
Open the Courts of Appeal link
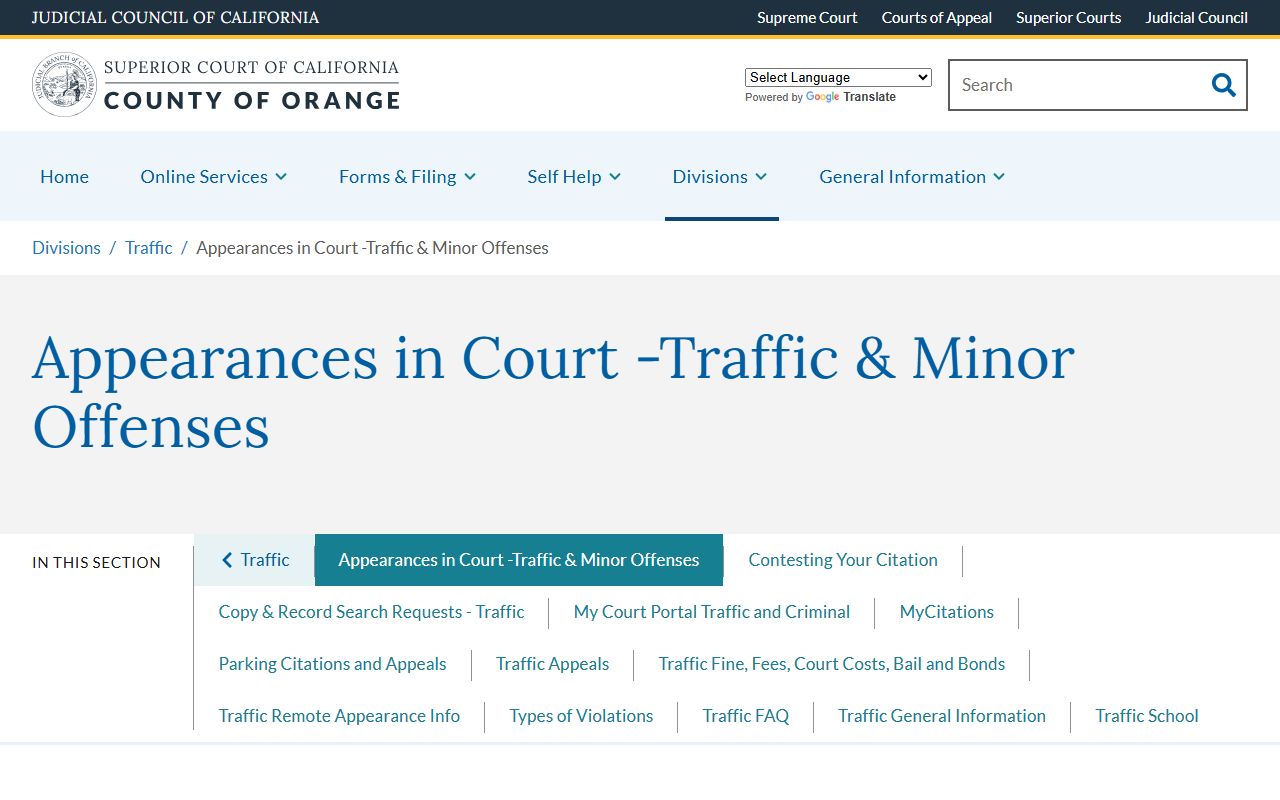click(937, 18)
